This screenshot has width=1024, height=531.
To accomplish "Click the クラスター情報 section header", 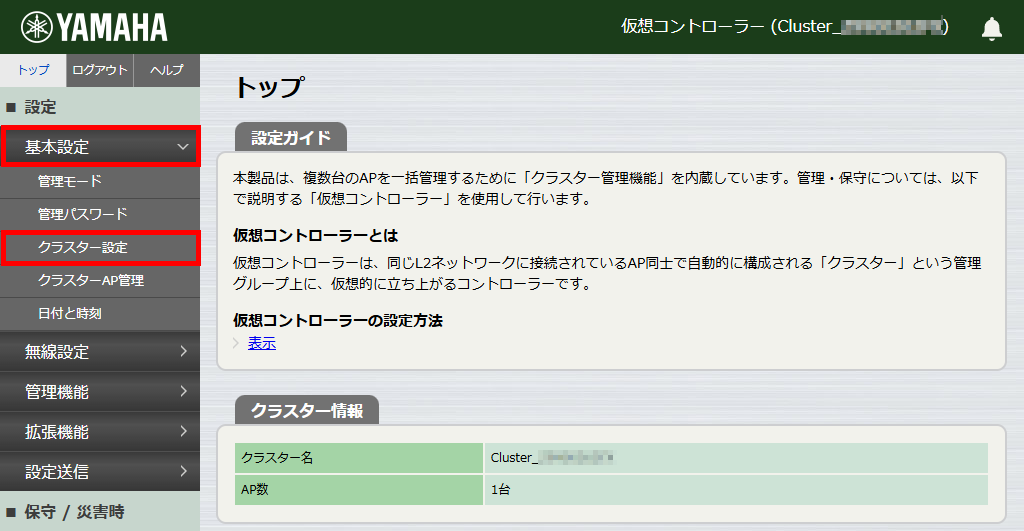I will tap(307, 410).
